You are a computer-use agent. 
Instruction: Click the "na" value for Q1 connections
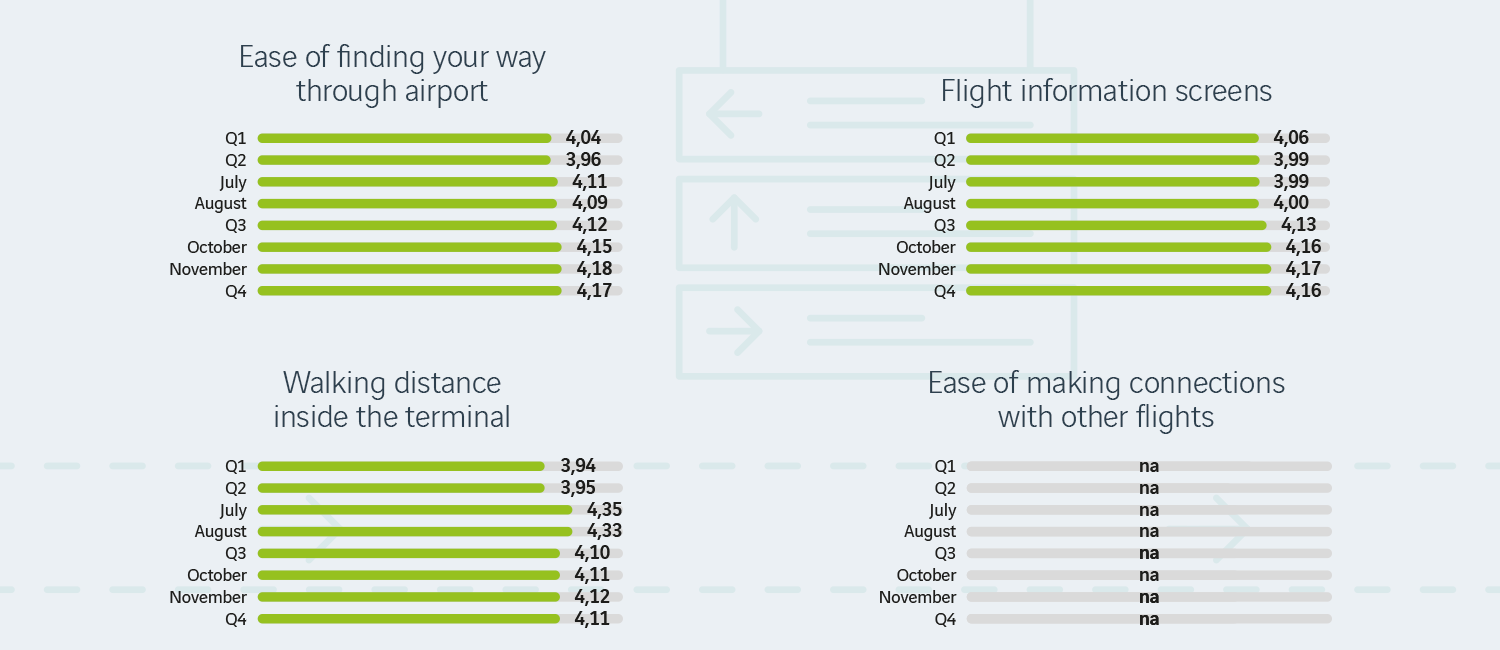pos(1149,466)
